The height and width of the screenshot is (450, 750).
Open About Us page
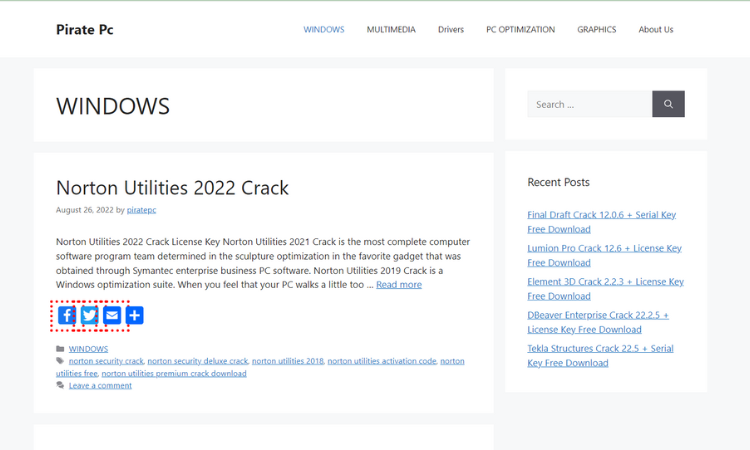tap(656, 30)
